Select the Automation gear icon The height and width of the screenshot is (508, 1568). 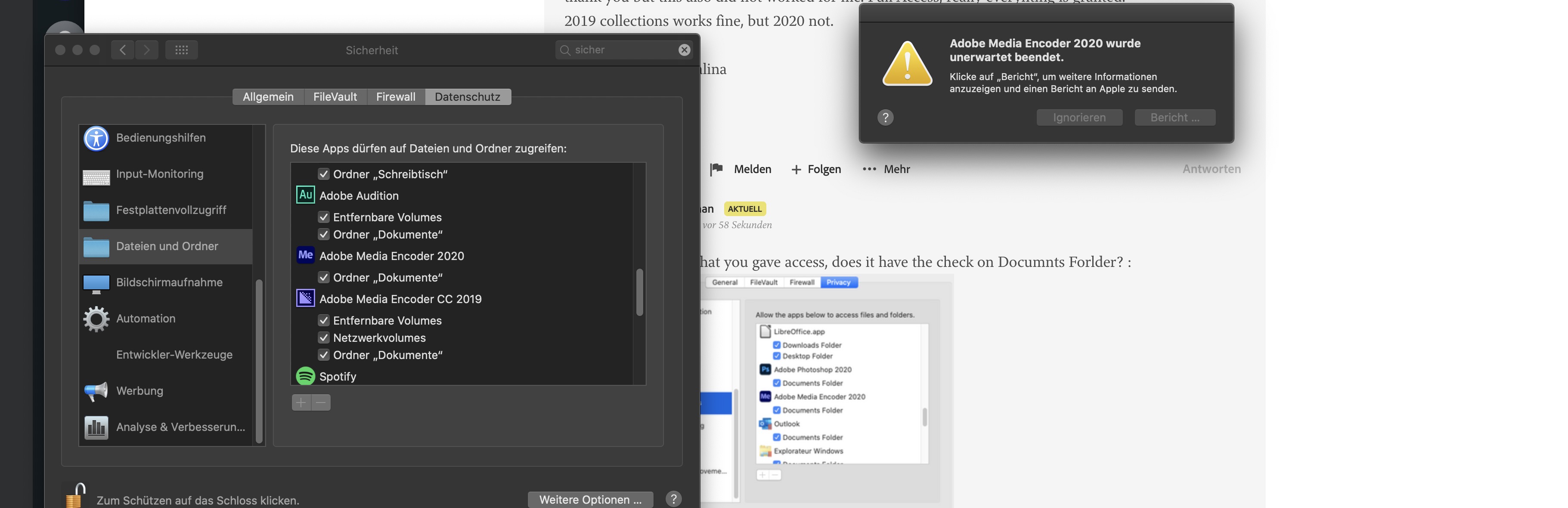pos(96,319)
